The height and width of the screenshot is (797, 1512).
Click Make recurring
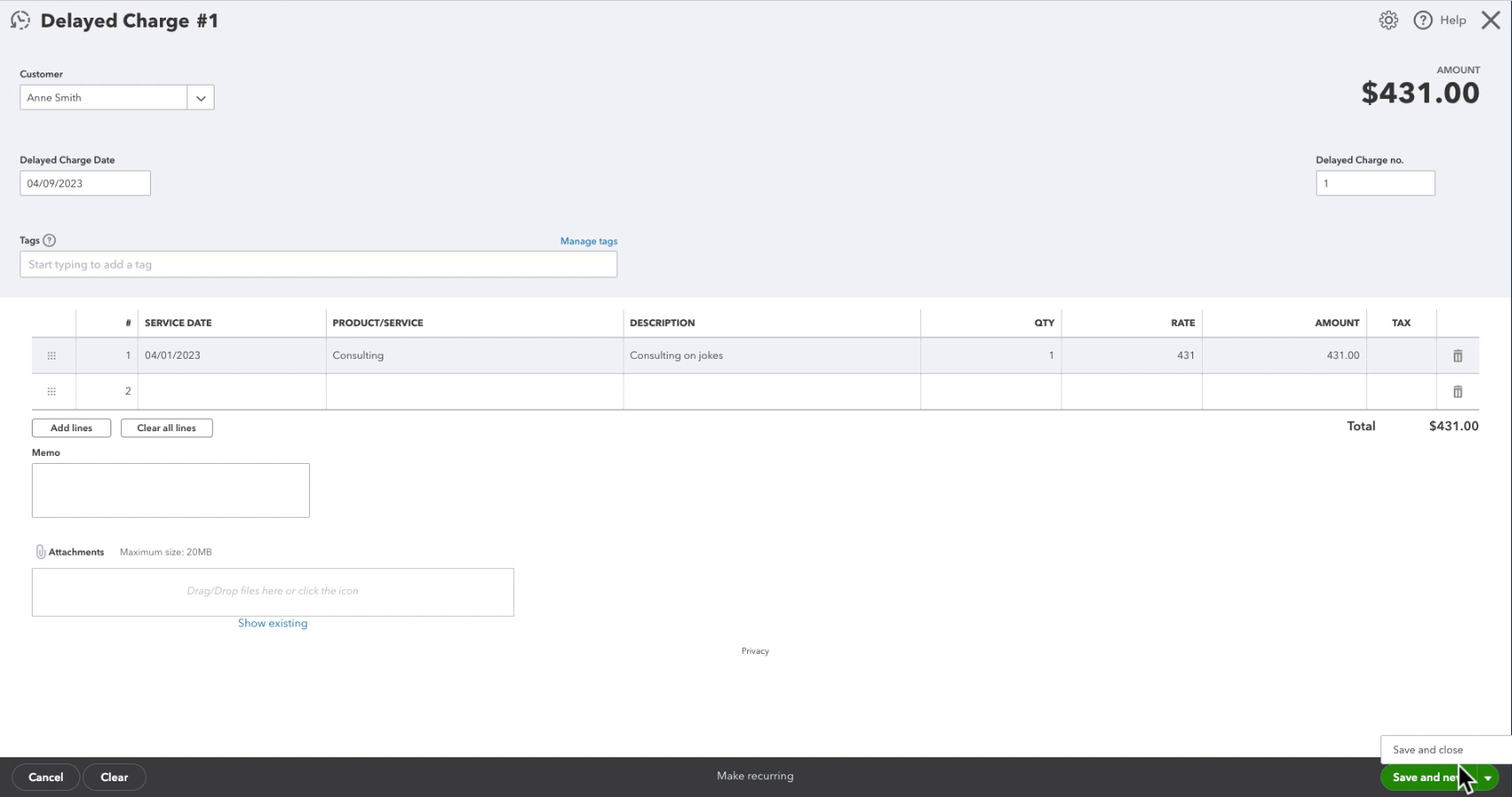point(755,776)
